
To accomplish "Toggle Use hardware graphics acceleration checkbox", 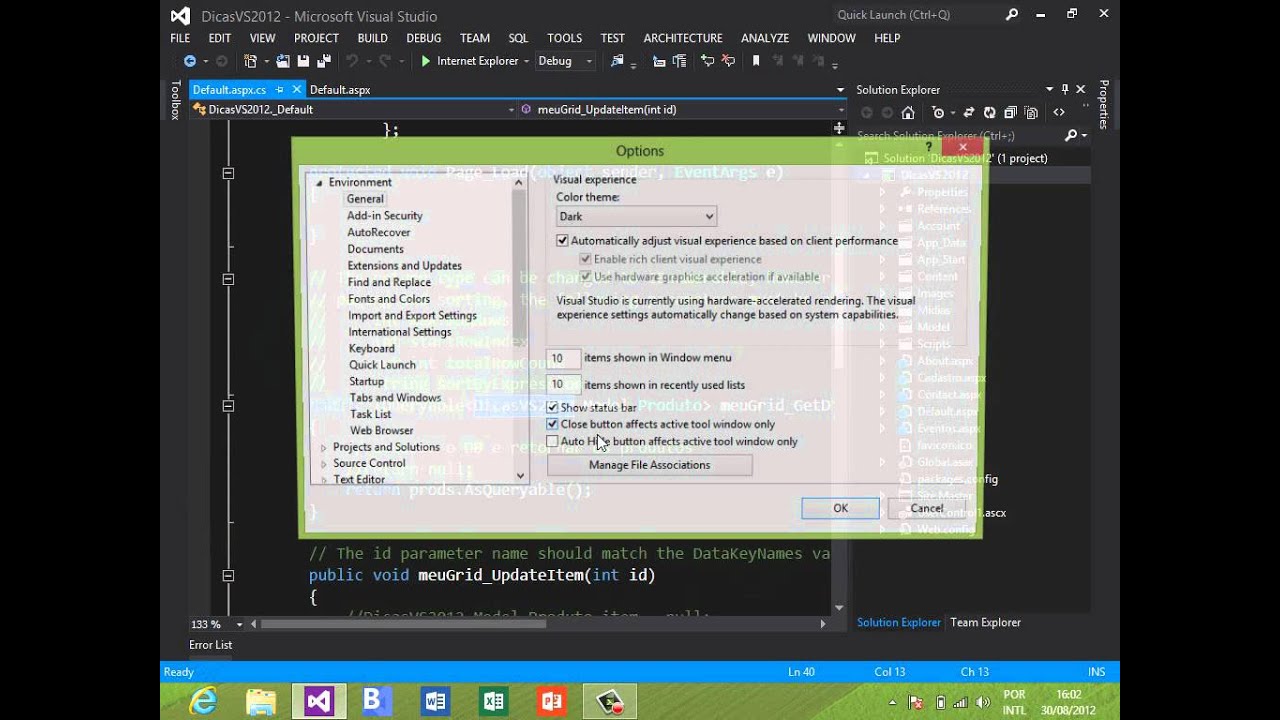I will click(x=586, y=277).
